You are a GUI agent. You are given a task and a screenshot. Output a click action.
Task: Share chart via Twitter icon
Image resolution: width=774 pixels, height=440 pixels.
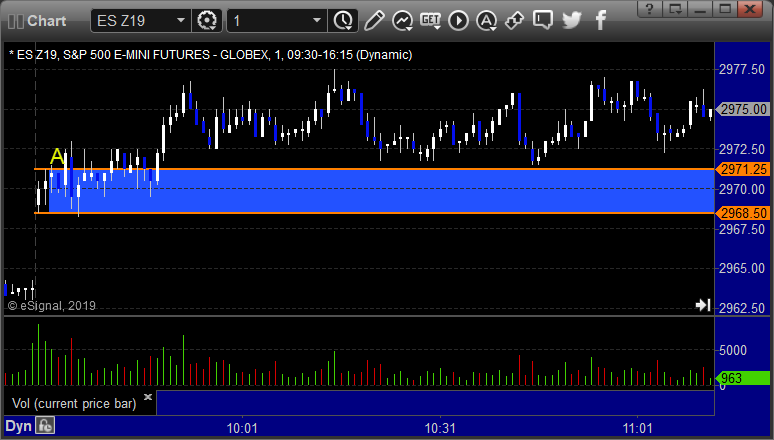tap(572, 20)
